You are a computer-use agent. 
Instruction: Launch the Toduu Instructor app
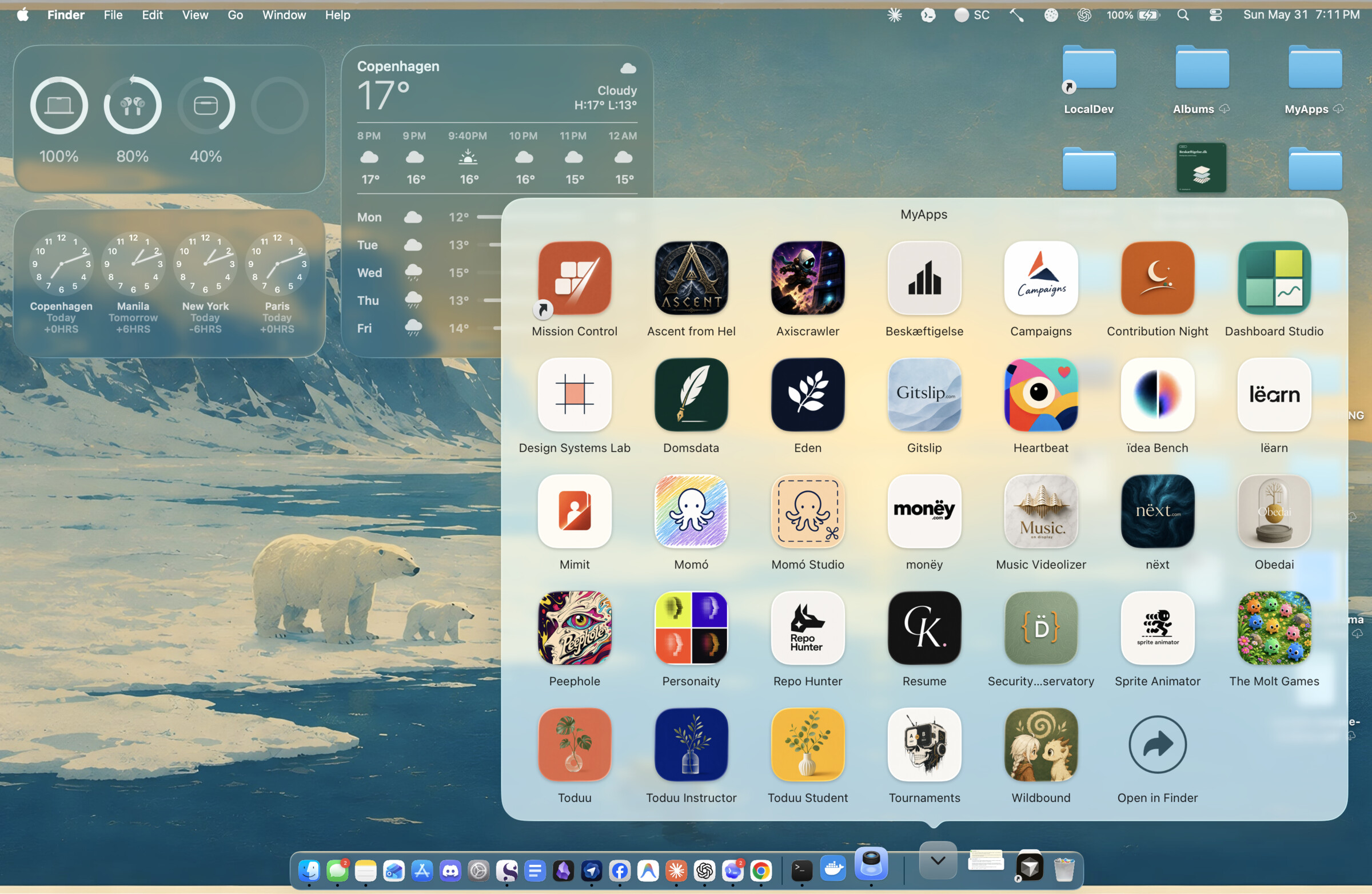coord(691,744)
